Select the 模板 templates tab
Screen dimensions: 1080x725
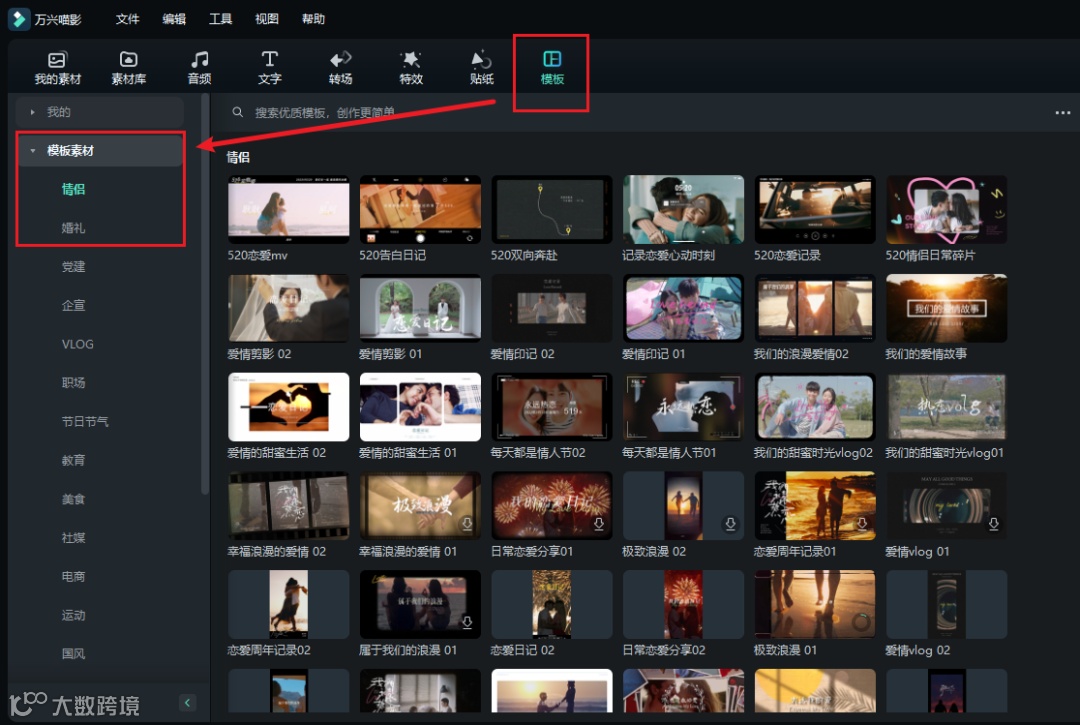pyautogui.click(x=552, y=67)
